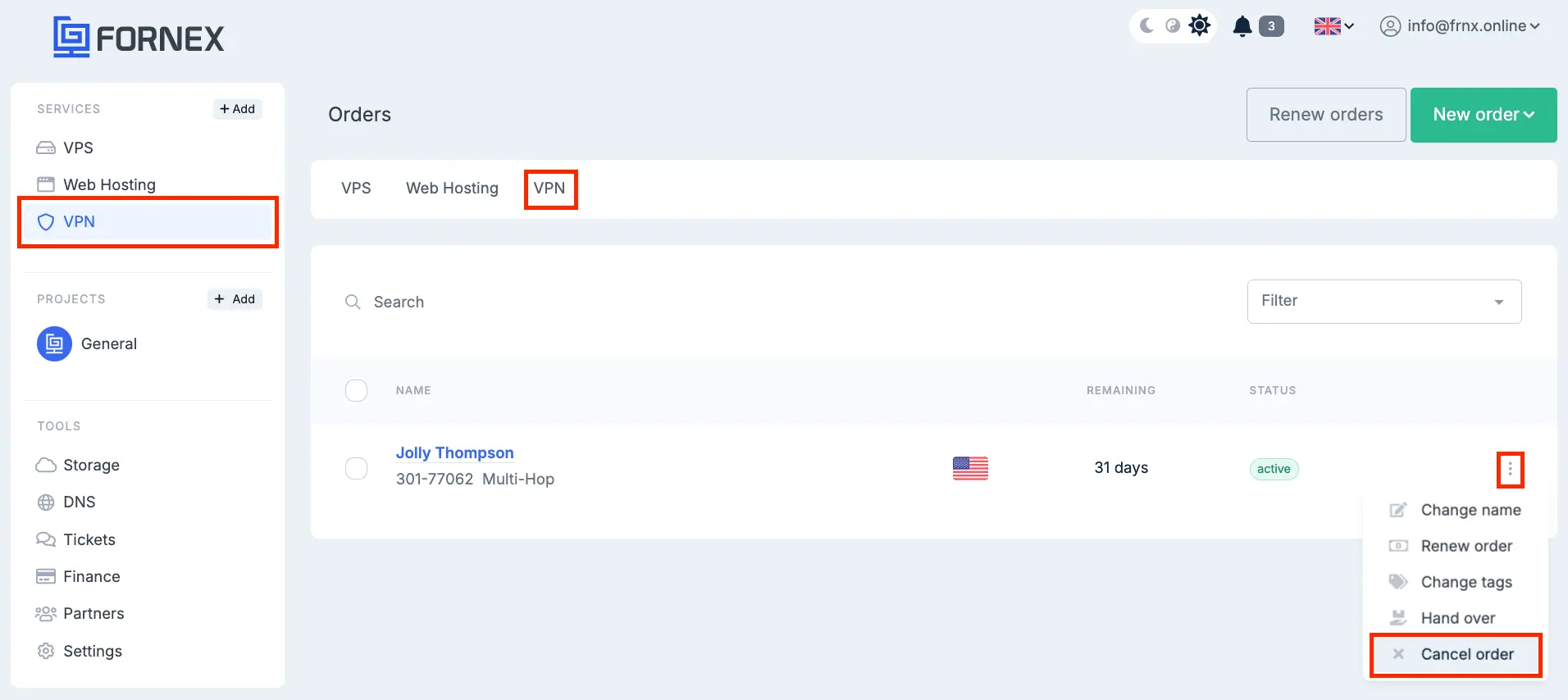Open Jolly Thompson order link
Viewport: 1568px width, 700px height.
click(455, 452)
